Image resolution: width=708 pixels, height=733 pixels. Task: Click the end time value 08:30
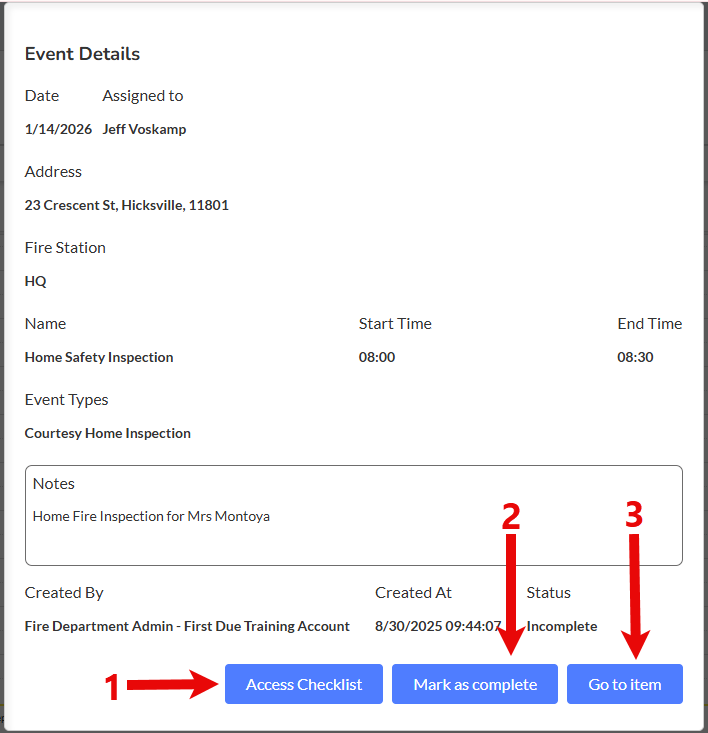[635, 357]
